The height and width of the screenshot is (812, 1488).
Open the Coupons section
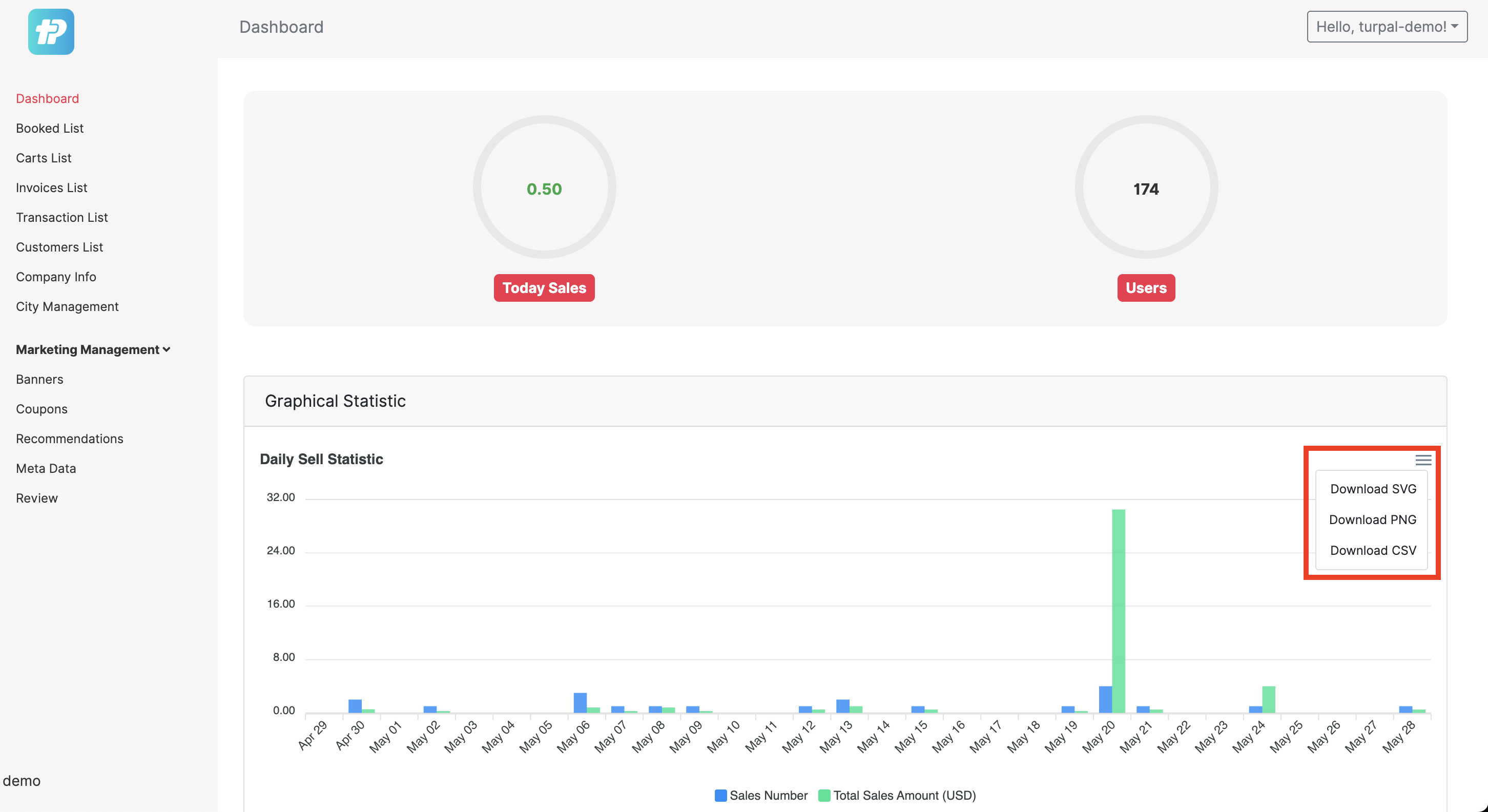(41, 408)
